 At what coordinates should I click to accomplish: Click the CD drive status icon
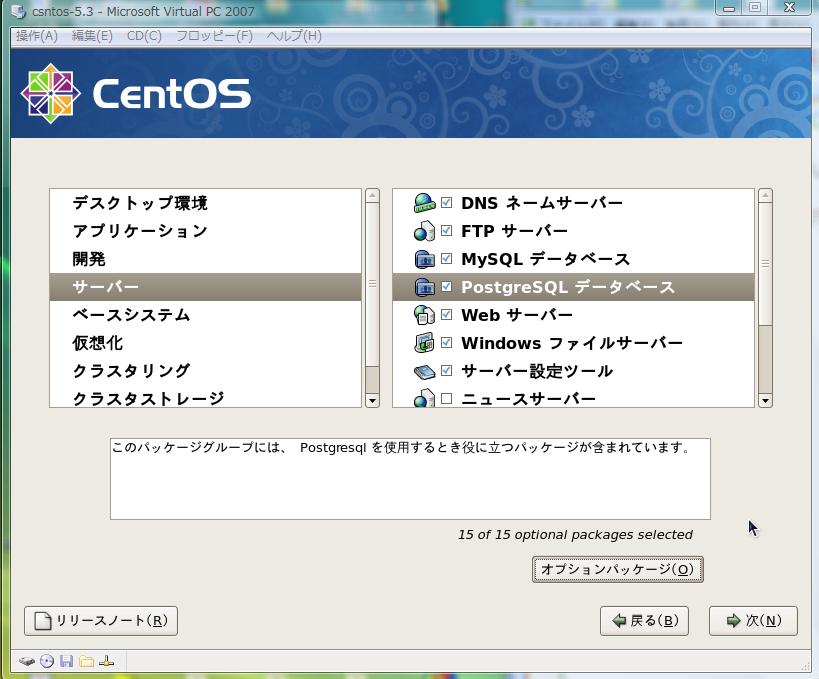47,661
